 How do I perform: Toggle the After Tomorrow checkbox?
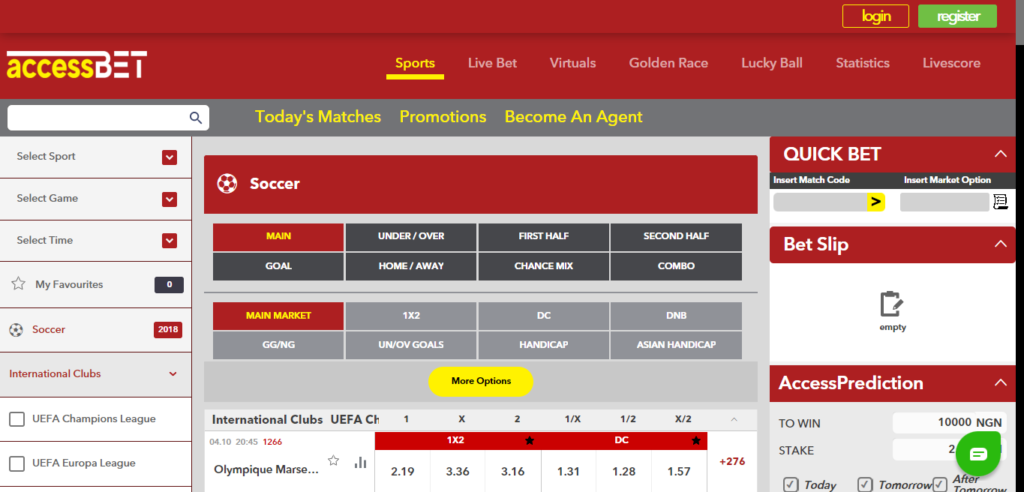point(939,485)
